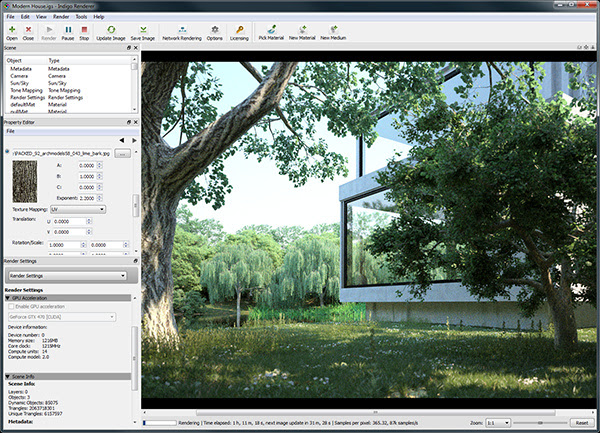
Task: Click the Scene list vertical scrollbar
Action: 134,67
